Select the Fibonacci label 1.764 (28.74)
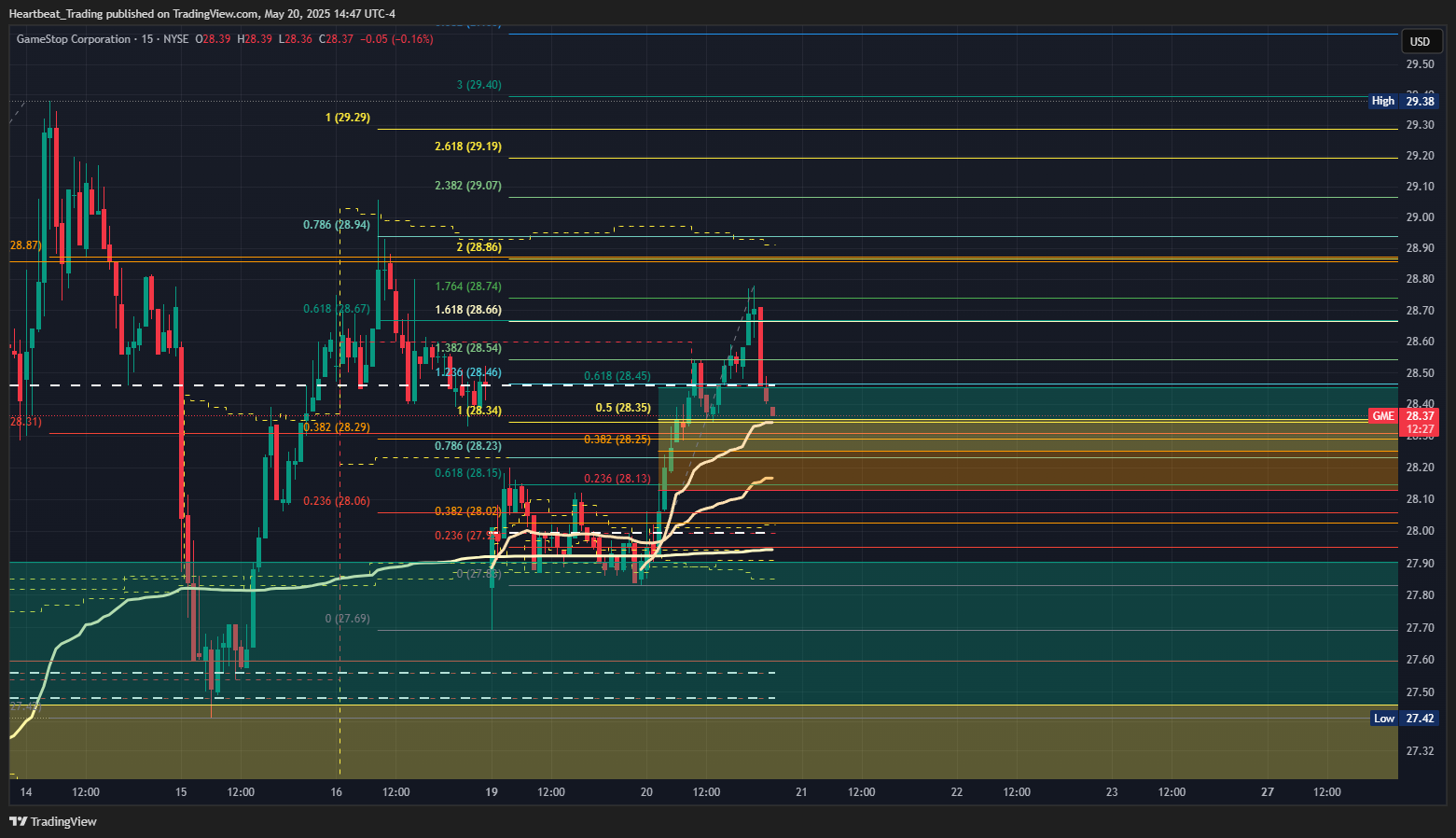1456x838 pixels. (x=468, y=286)
